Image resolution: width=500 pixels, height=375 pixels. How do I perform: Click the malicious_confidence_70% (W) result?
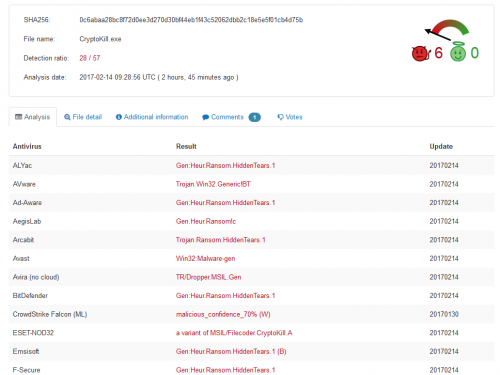coord(223,314)
